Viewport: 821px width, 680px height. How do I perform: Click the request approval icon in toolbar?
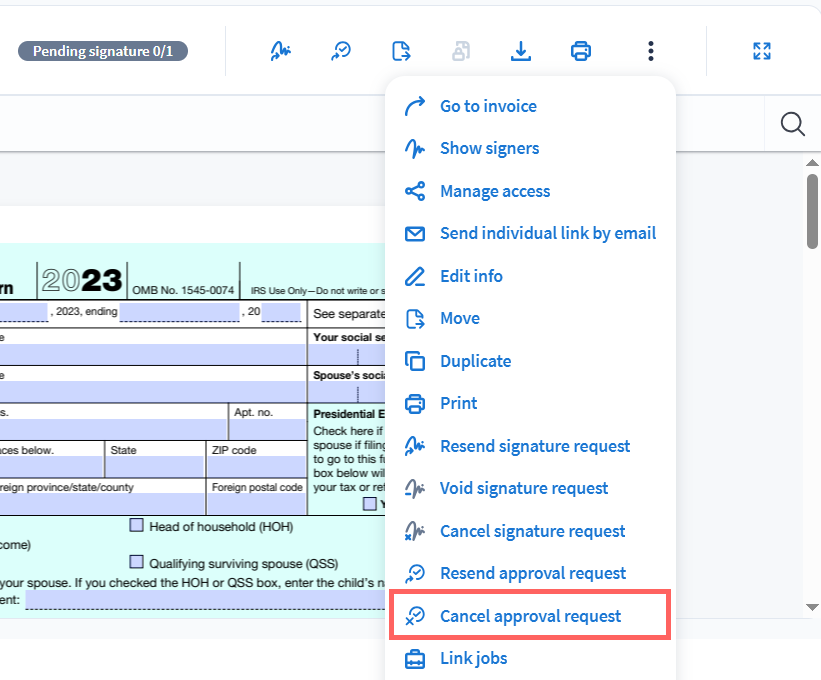tap(341, 51)
